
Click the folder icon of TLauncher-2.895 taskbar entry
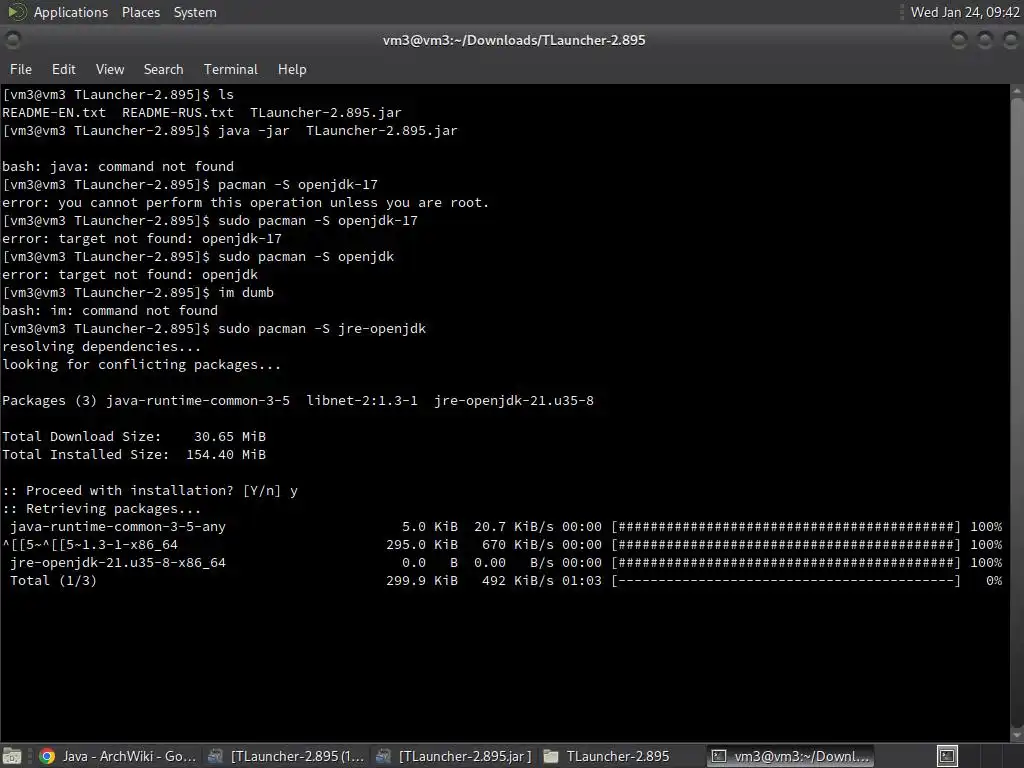tap(552, 756)
